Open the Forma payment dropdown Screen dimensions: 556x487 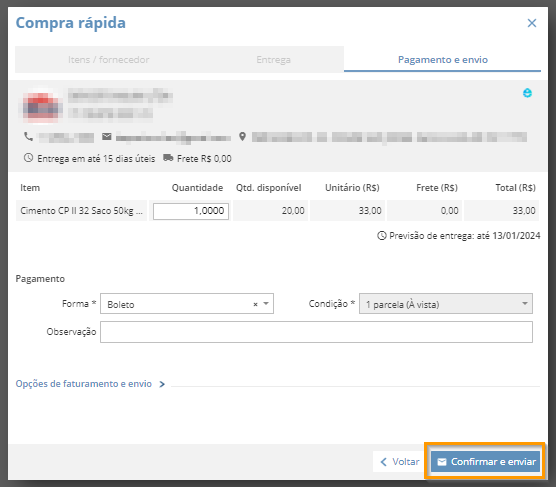[x=266, y=304]
